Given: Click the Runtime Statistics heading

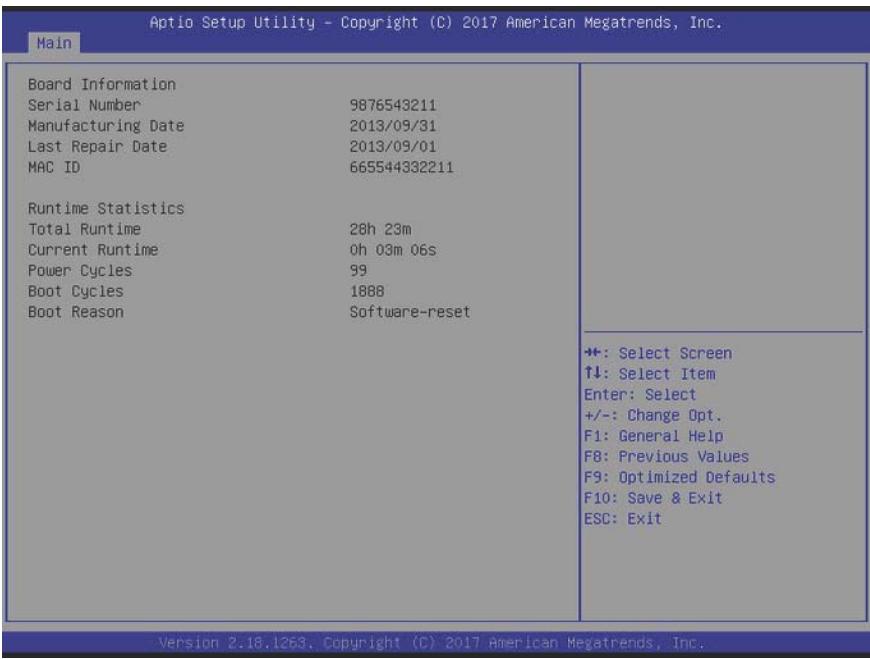Looking at the screenshot, I should [106, 209].
